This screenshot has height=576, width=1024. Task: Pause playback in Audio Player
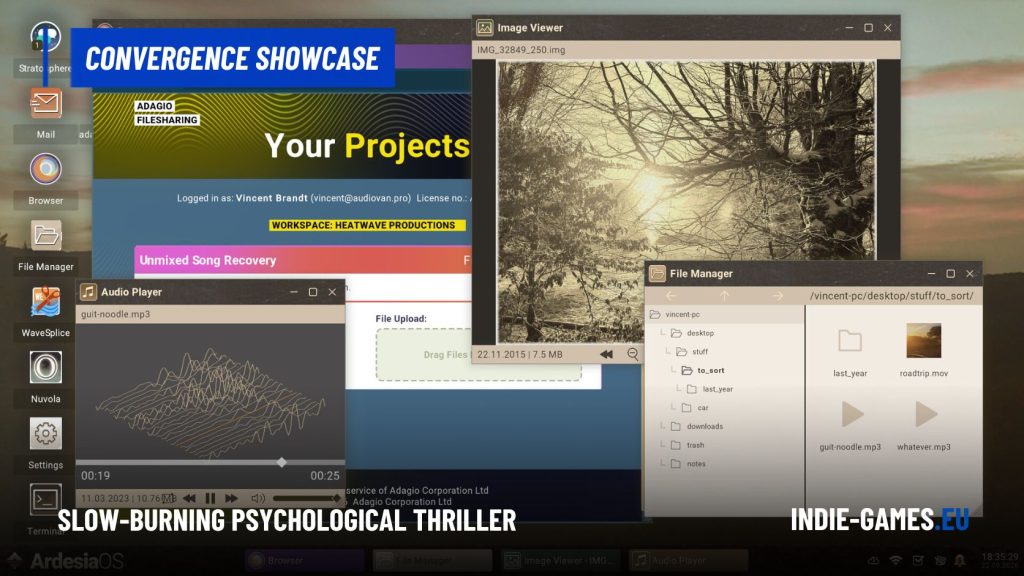pos(210,498)
